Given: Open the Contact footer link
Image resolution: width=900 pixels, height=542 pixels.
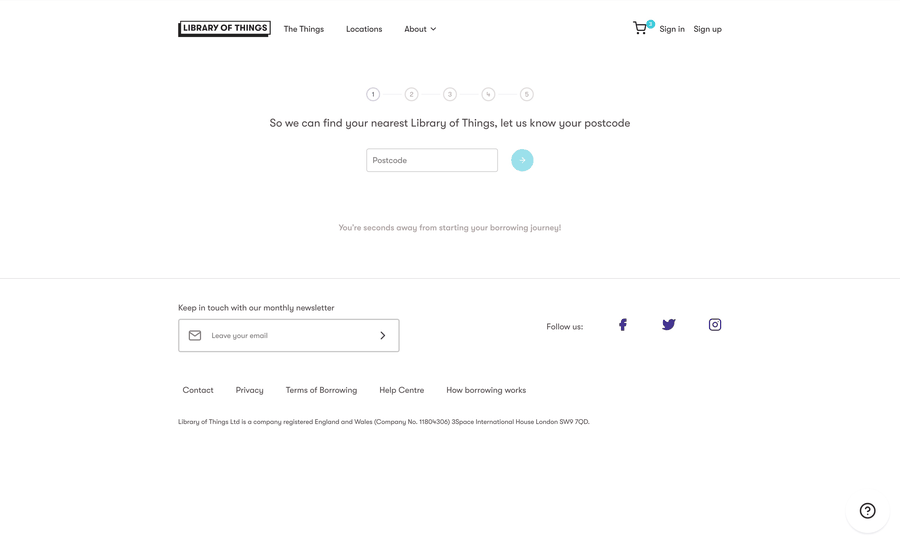Looking at the screenshot, I should 198,390.
